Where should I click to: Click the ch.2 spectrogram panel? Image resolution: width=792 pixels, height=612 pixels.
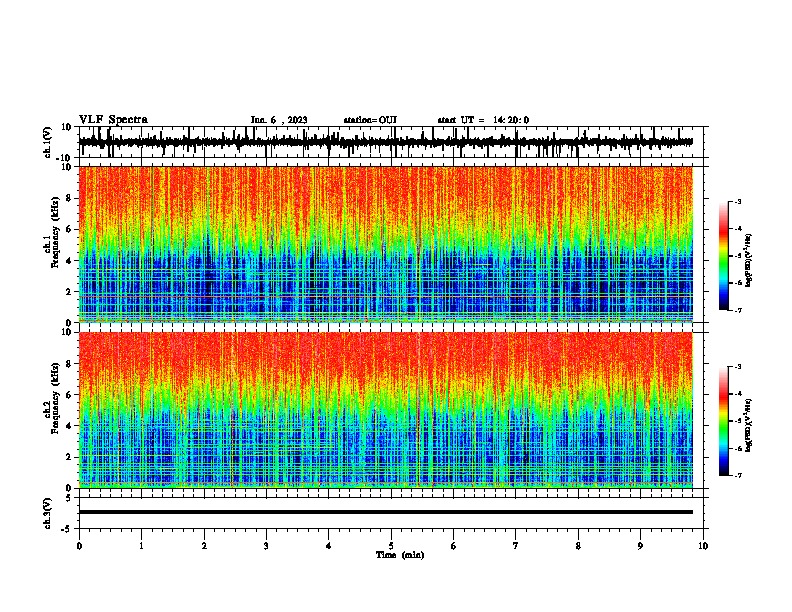pyautogui.click(x=385, y=410)
